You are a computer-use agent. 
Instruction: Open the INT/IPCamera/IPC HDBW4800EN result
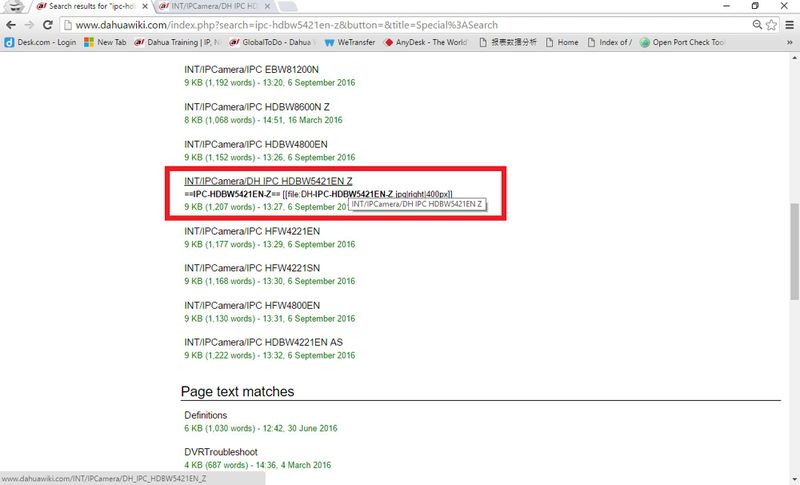[256, 144]
